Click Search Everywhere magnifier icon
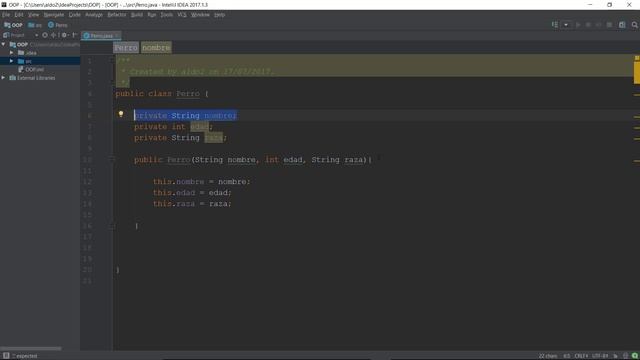Viewport: 640px width, 360px height. pos(635,25)
